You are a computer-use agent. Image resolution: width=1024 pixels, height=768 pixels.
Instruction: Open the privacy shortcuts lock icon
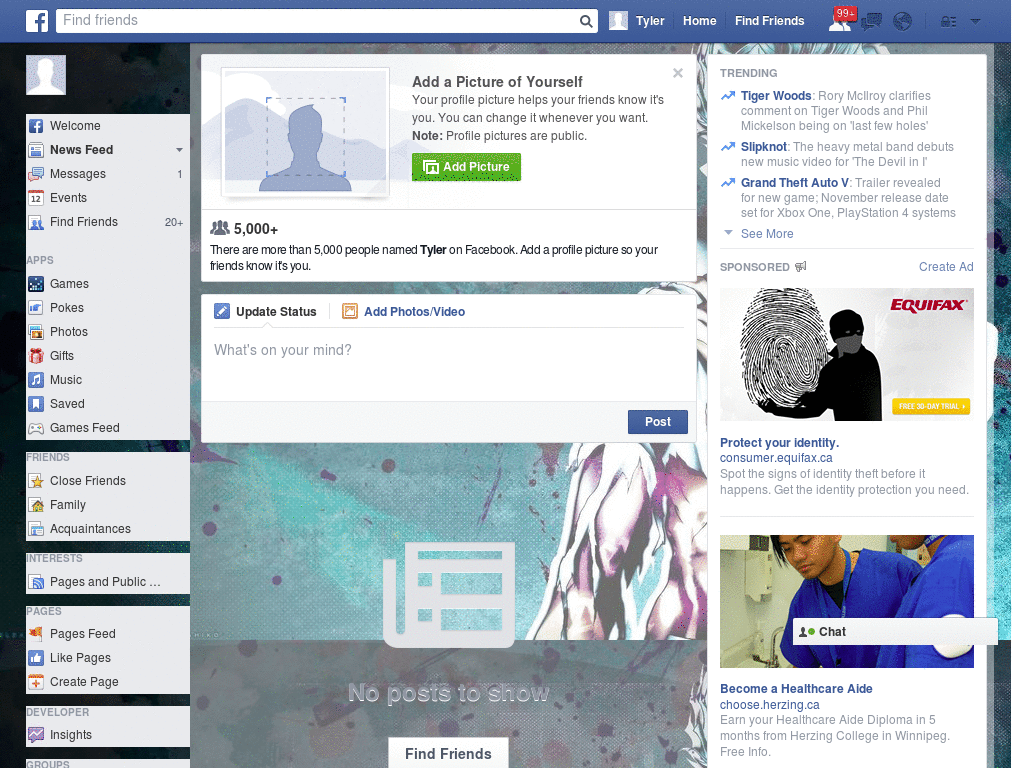point(948,22)
